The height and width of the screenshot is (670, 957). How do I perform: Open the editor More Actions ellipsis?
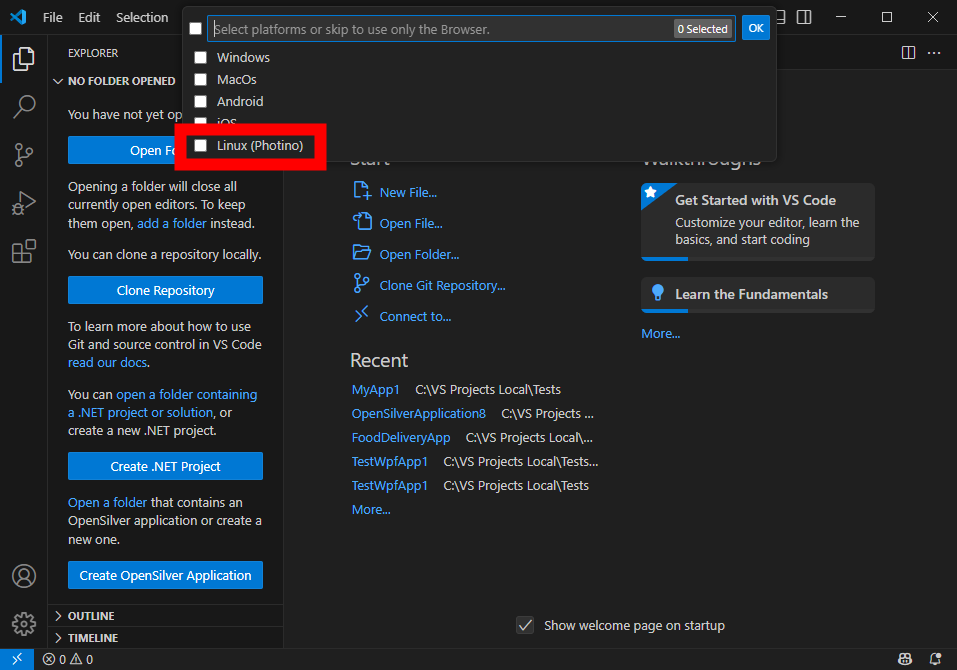point(934,52)
